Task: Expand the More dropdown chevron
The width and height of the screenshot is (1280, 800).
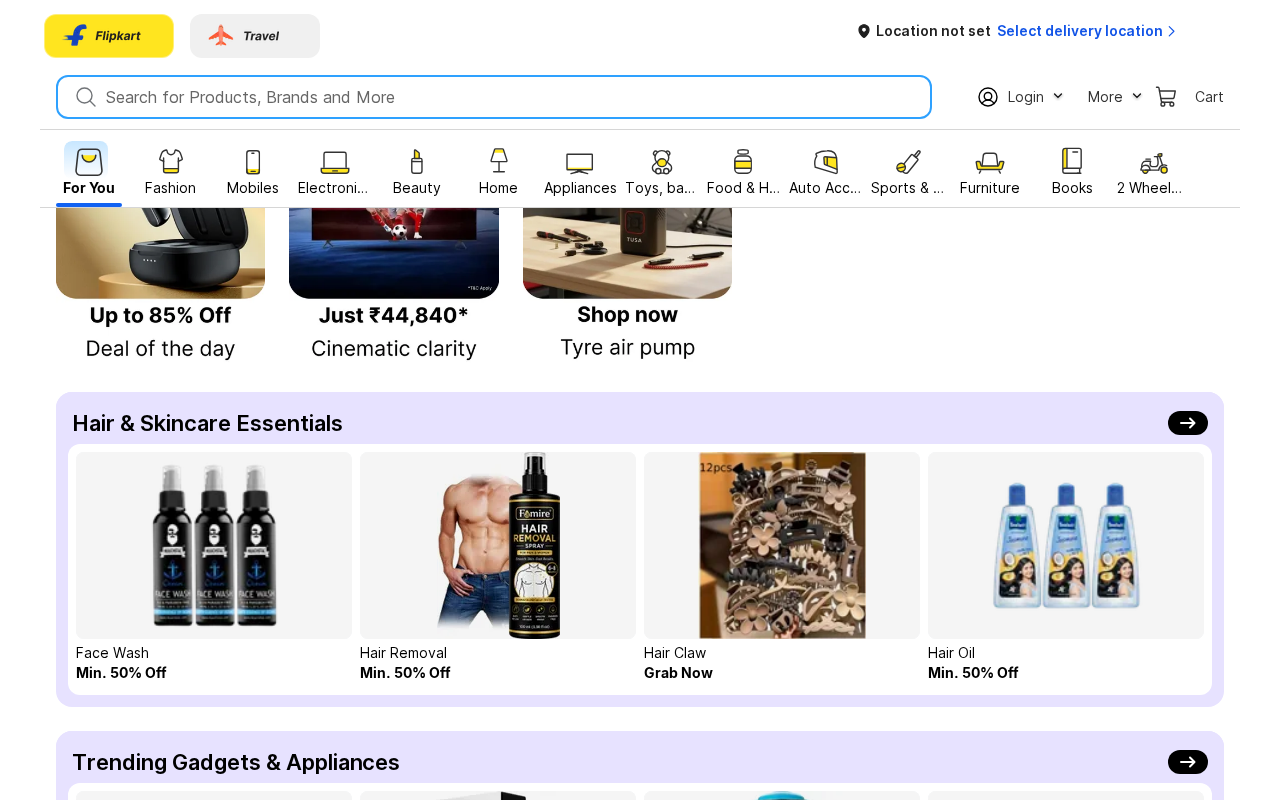Action: 1137,96
